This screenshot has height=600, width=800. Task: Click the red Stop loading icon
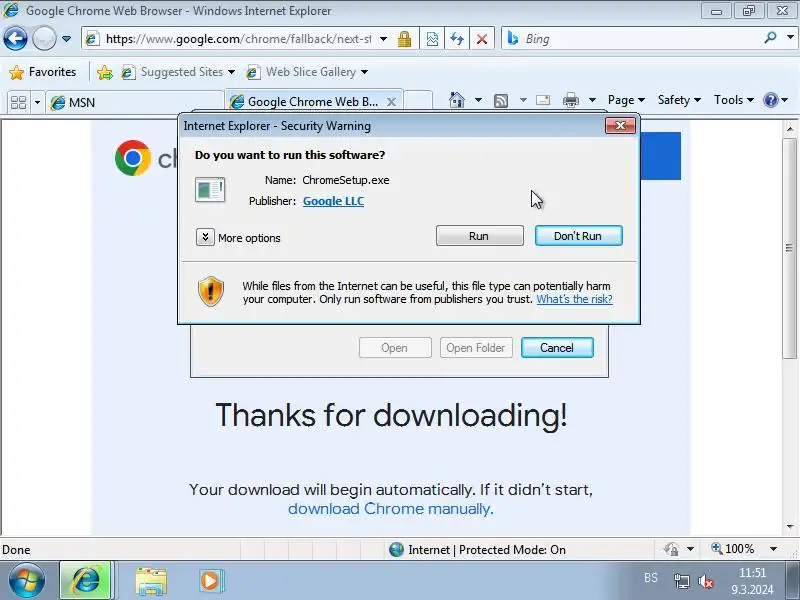(x=482, y=39)
